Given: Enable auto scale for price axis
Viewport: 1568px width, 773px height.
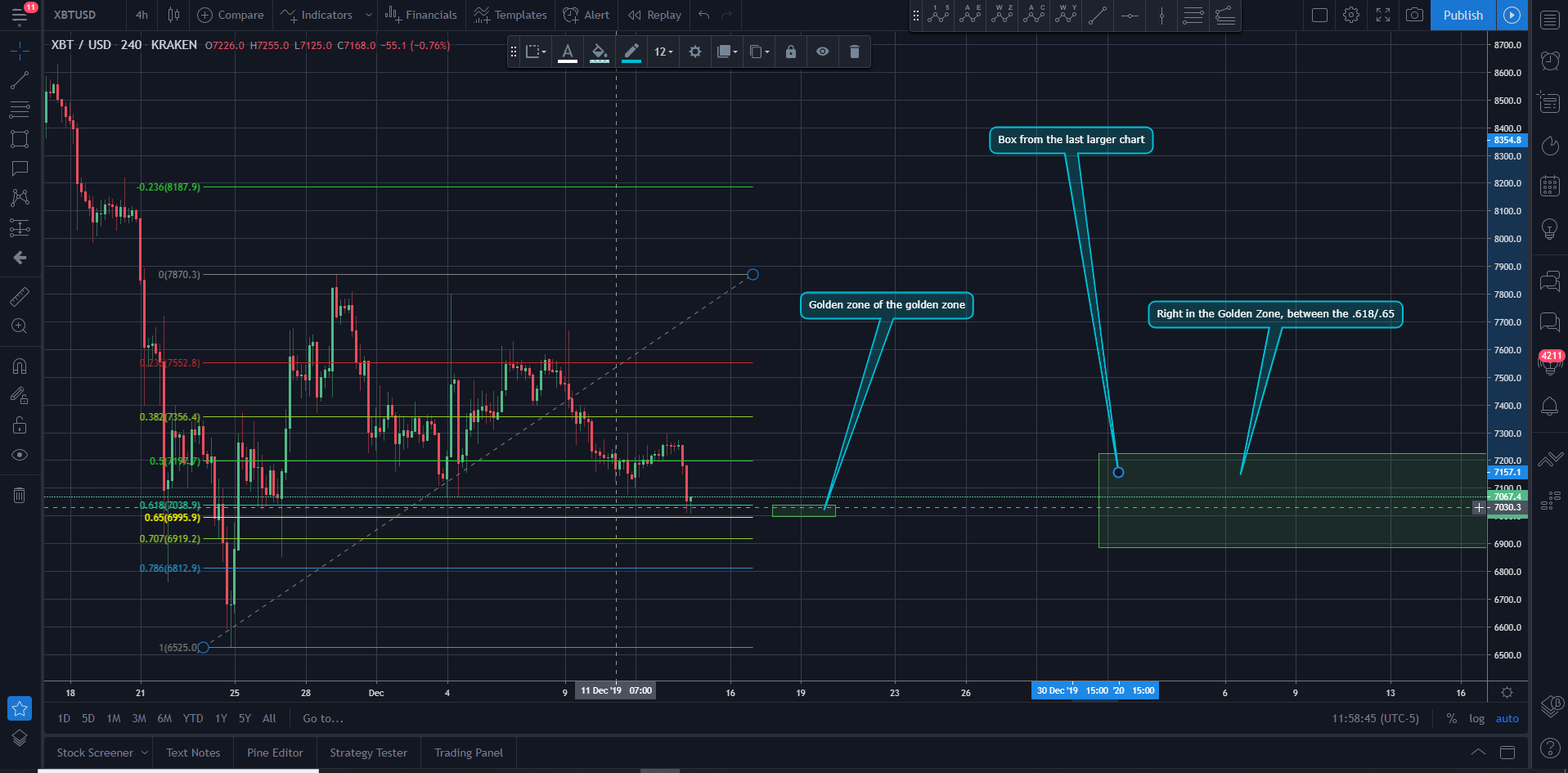Looking at the screenshot, I should pyautogui.click(x=1507, y=718).
